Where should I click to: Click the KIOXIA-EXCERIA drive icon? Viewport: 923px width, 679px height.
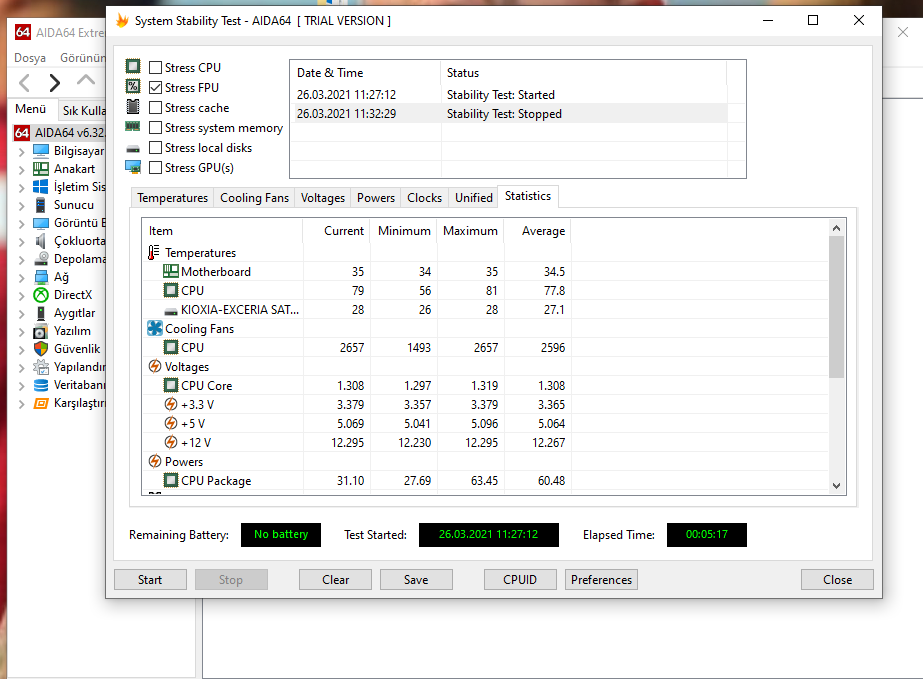[171, 311]
